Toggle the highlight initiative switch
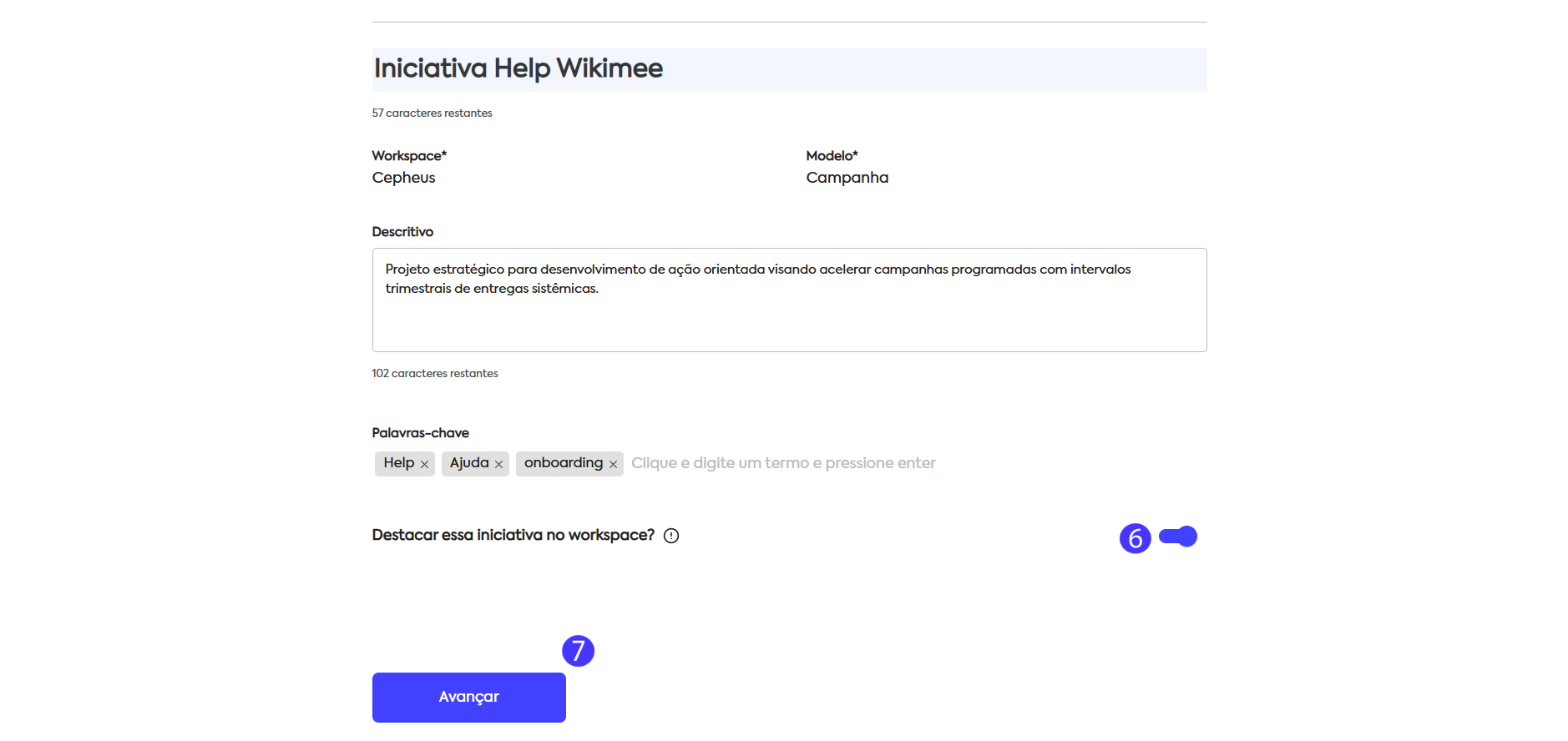Screen dimensions: 1568x741 (x=1178, y=537)
